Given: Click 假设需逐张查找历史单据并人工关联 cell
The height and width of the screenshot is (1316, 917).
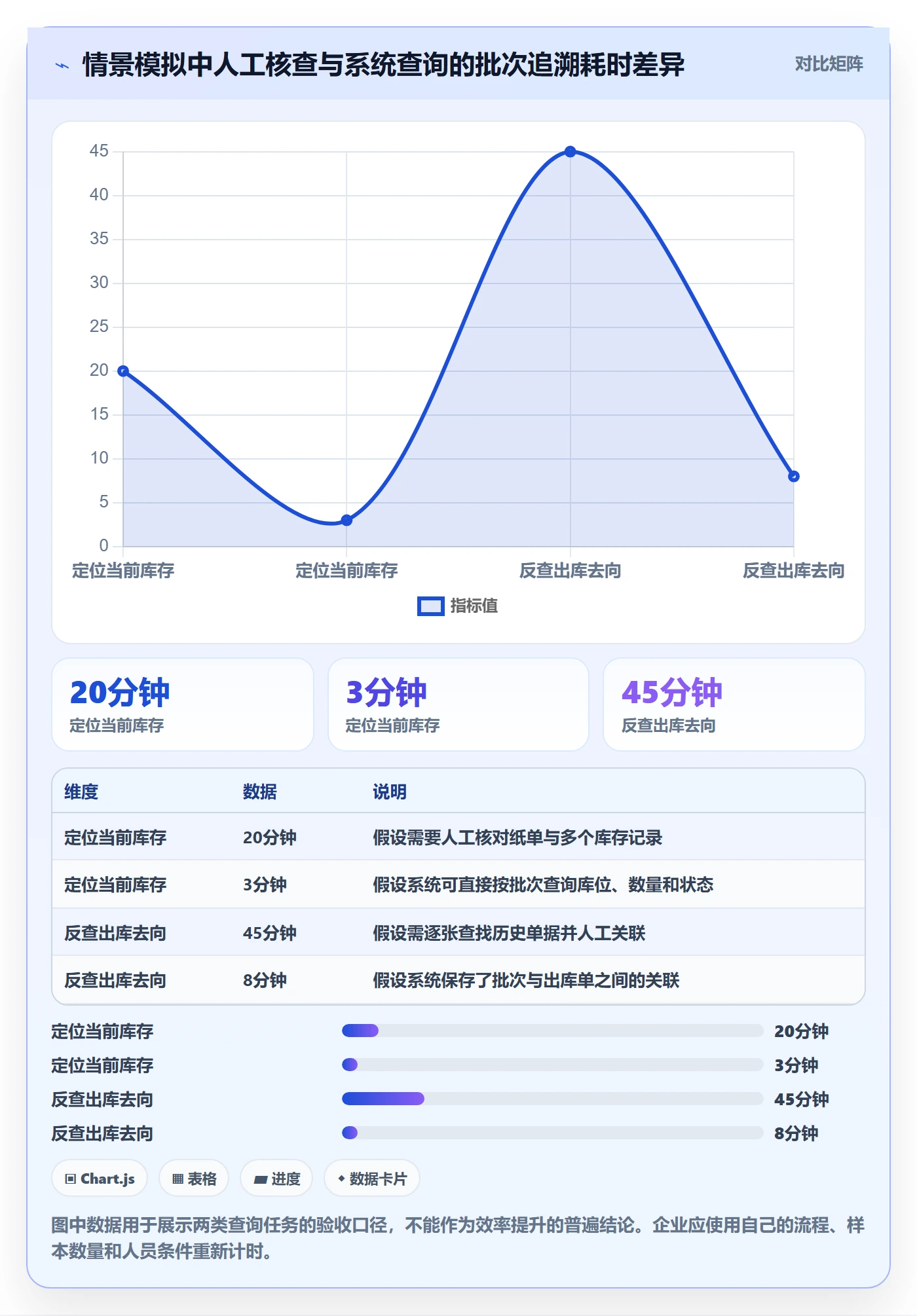Looking at the screenshot, I should (509, 933).
